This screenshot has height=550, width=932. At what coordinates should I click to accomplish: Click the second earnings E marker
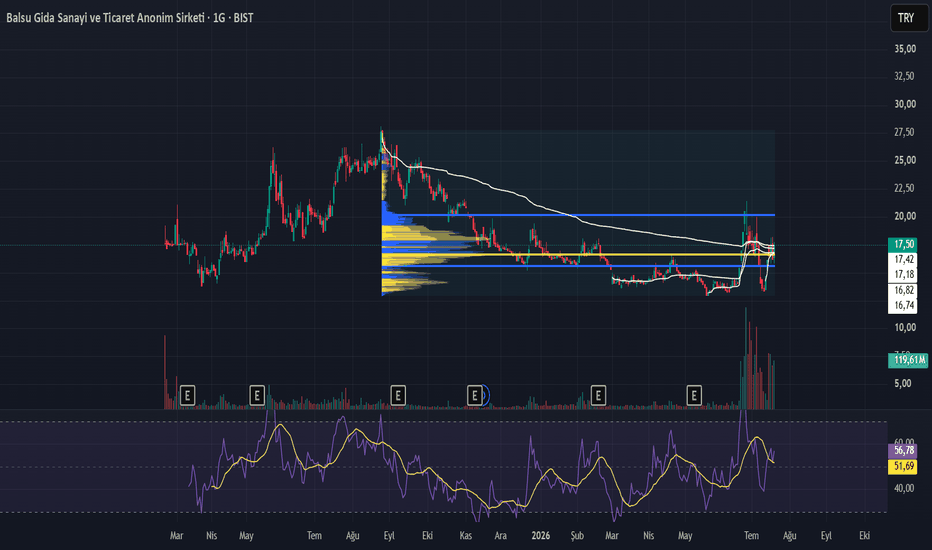coord(257,395)
